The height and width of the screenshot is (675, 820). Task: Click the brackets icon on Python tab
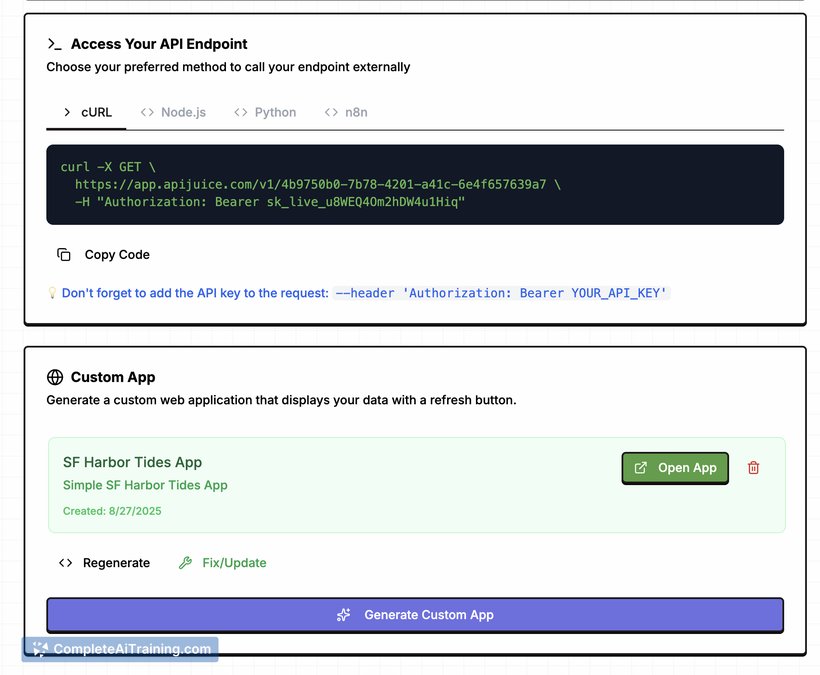[241, 112]
